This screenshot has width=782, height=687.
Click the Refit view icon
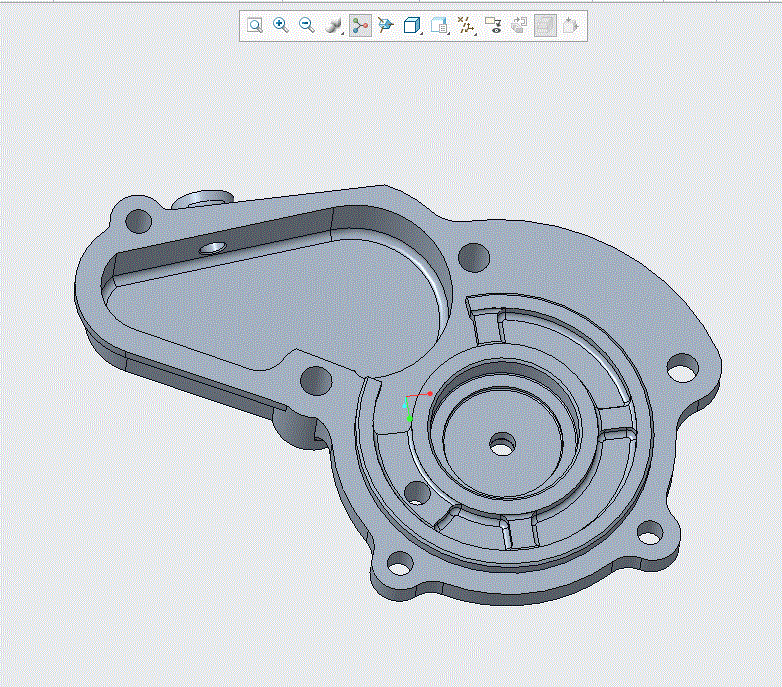click(x=255, y=25)
